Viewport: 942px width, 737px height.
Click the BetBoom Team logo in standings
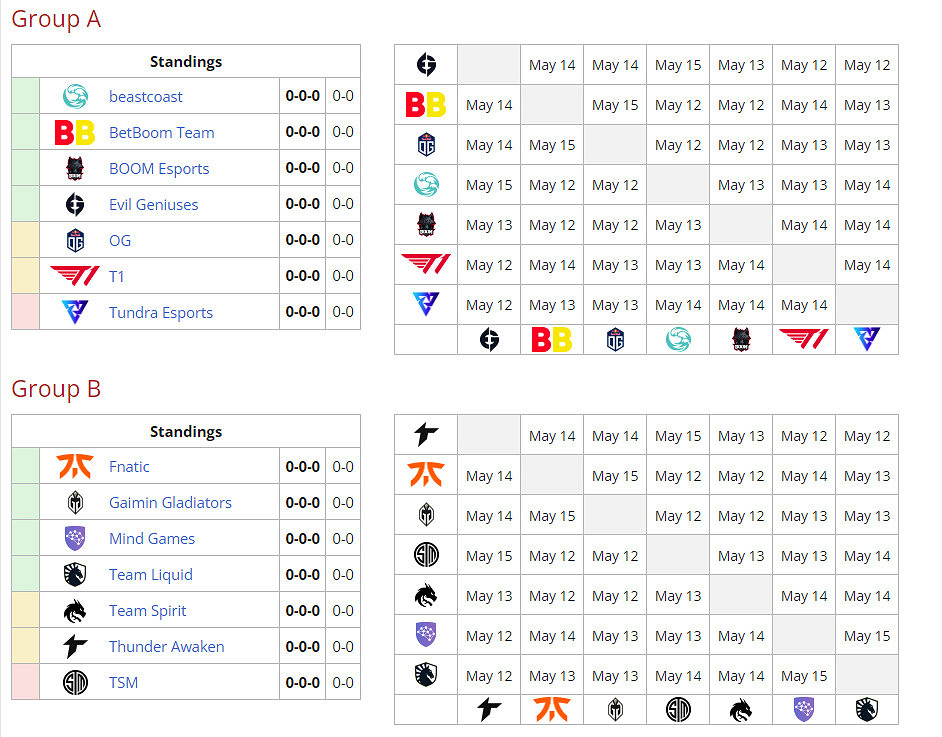[75, 133]
